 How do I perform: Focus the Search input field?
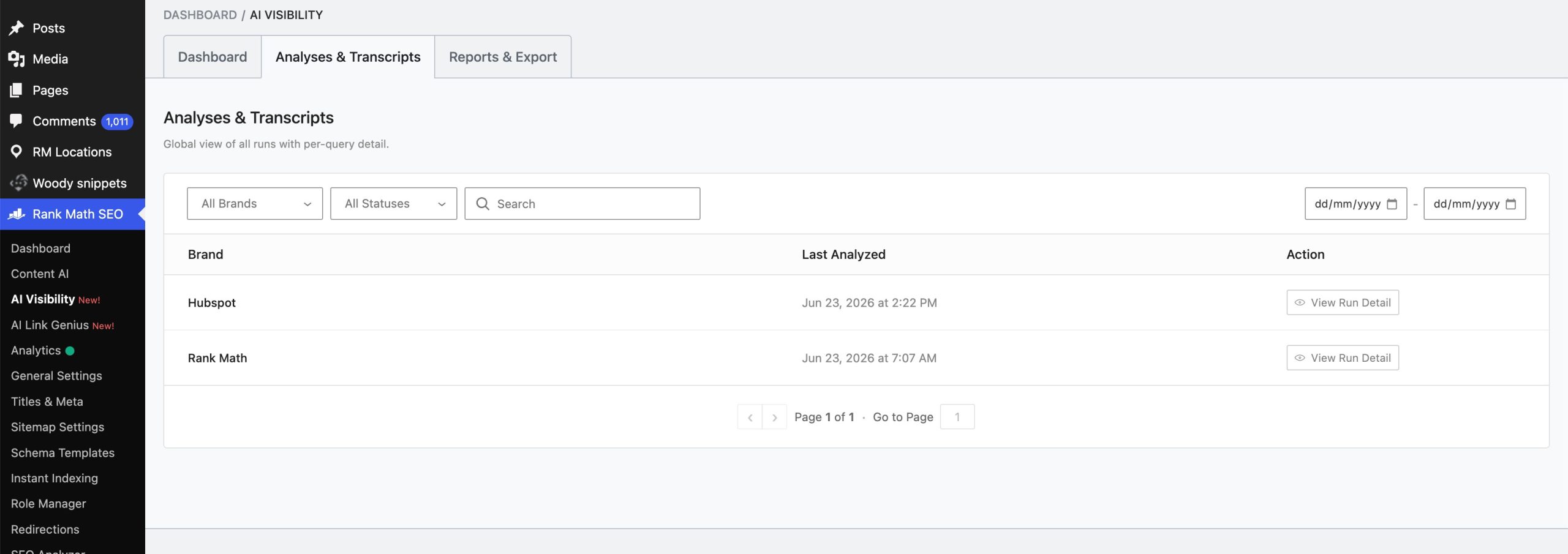coord(582,204)
